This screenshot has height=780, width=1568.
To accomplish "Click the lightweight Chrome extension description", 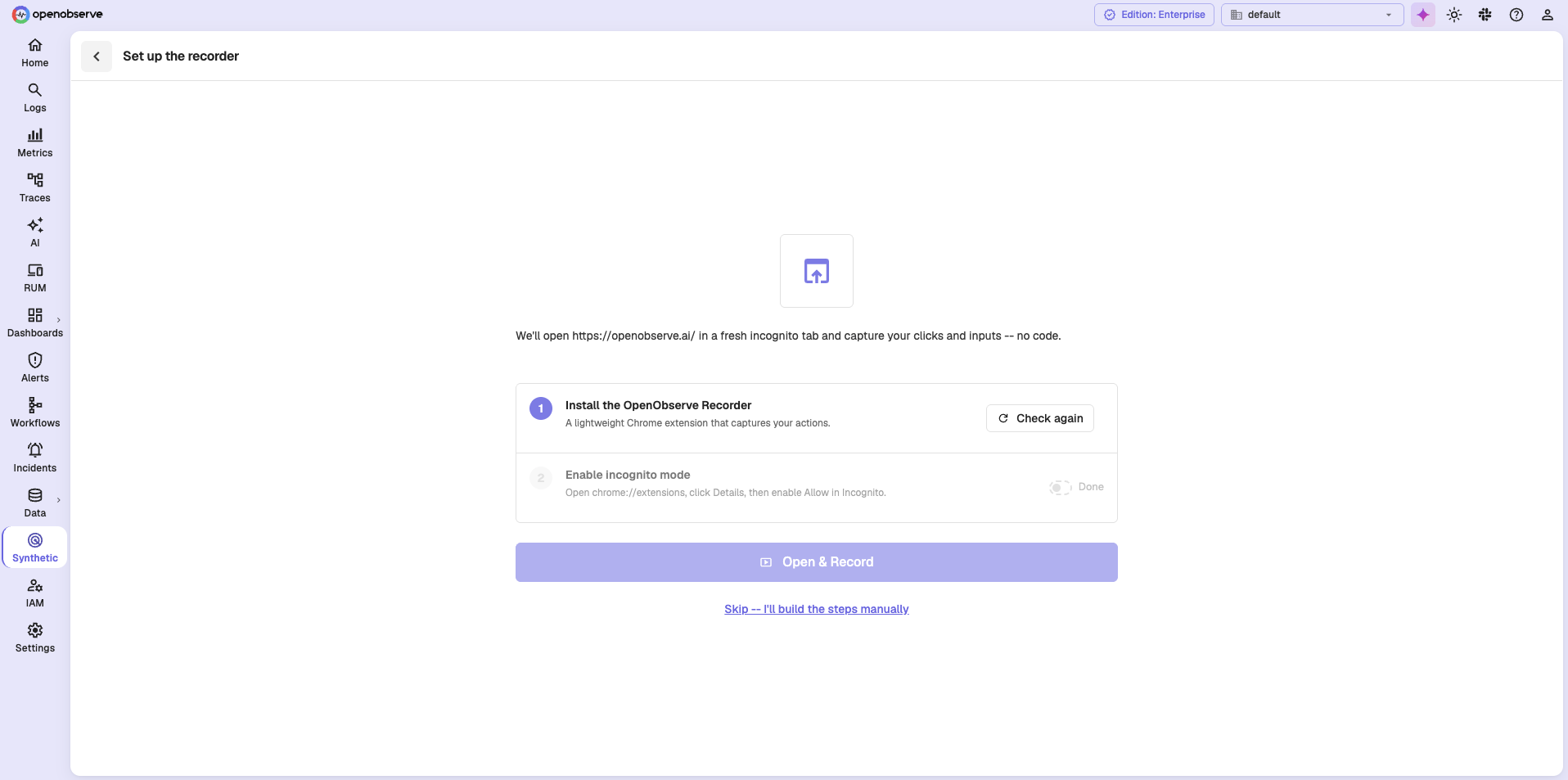I will coord(698,423).
